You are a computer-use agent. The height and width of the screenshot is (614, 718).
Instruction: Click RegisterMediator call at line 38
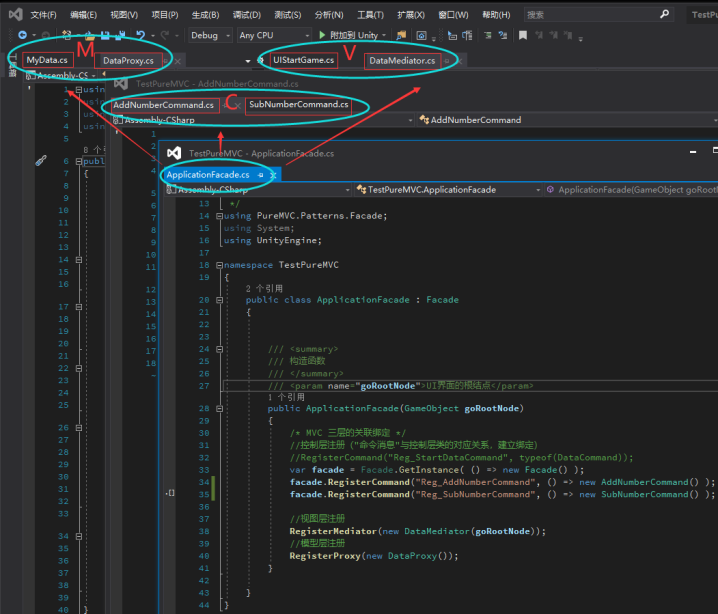point(333,531)
